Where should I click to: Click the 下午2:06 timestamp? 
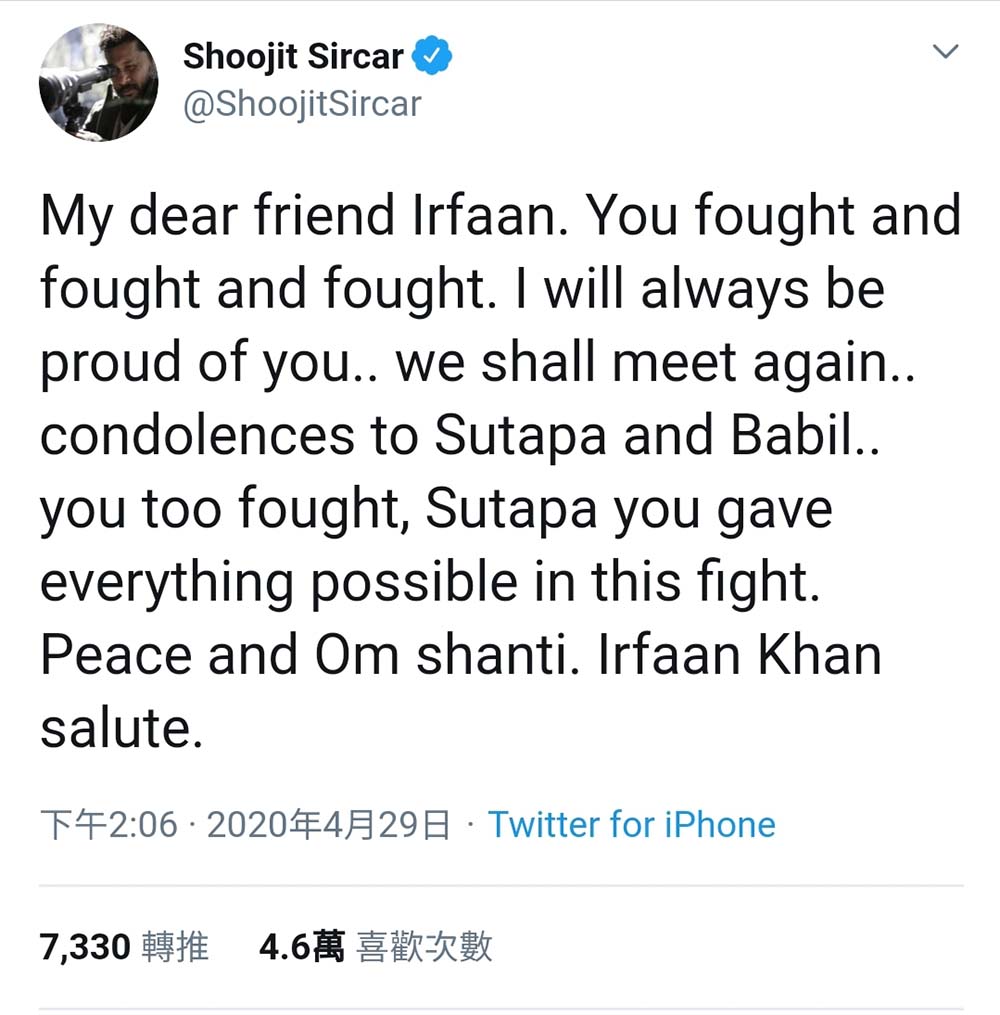(x=109, y=825)
